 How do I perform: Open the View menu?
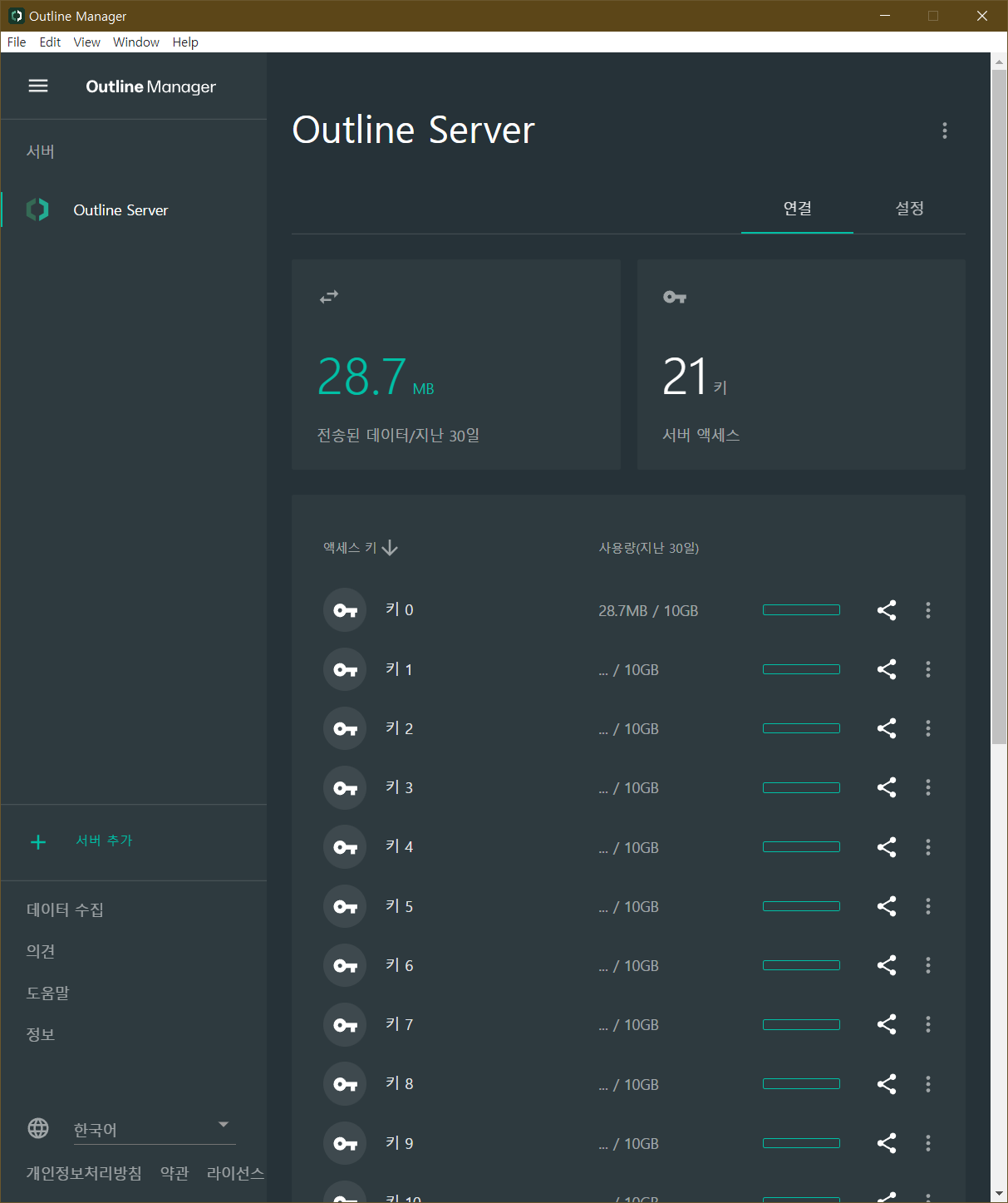(86, 42)
